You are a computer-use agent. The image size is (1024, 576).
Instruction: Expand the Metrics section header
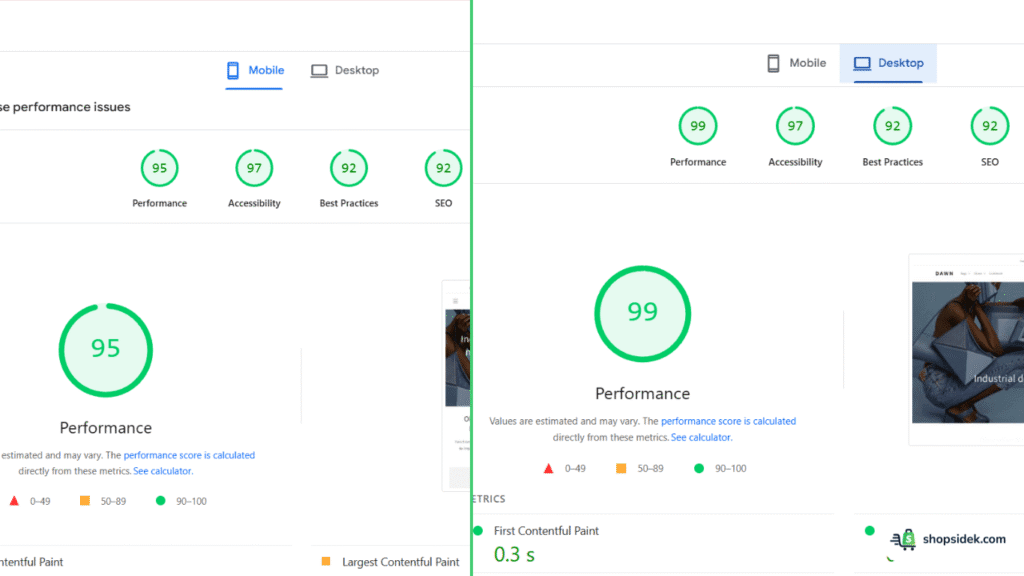[x=490, y=498]
